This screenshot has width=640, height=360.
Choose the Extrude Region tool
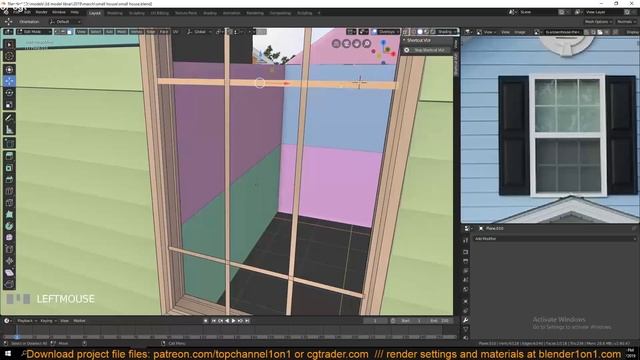click(x=9, y=156)
